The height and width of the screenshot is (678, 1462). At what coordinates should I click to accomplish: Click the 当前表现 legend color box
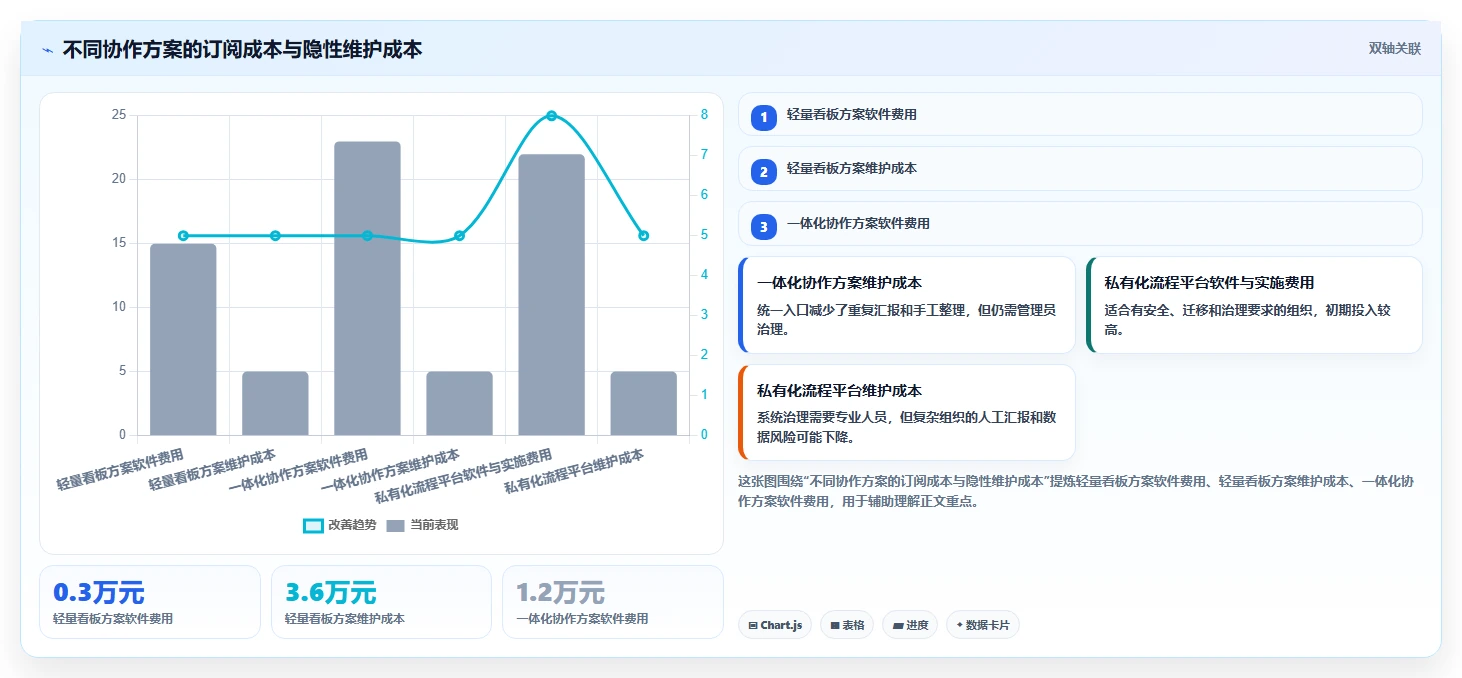(396, 525)
